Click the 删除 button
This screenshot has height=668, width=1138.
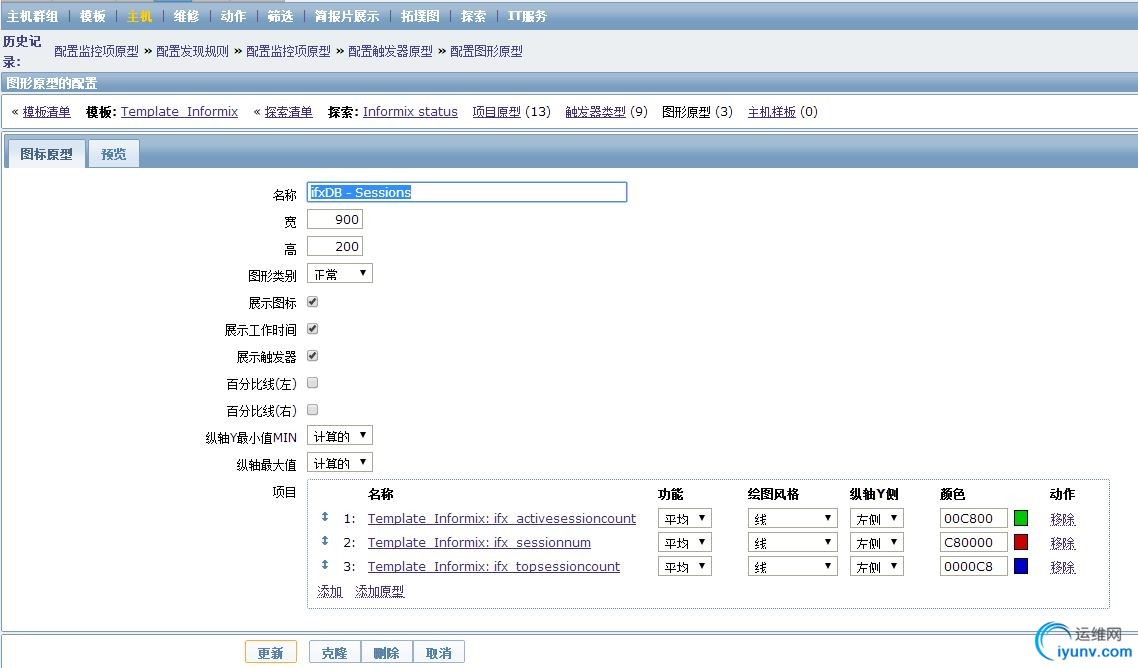click(387, 653)
